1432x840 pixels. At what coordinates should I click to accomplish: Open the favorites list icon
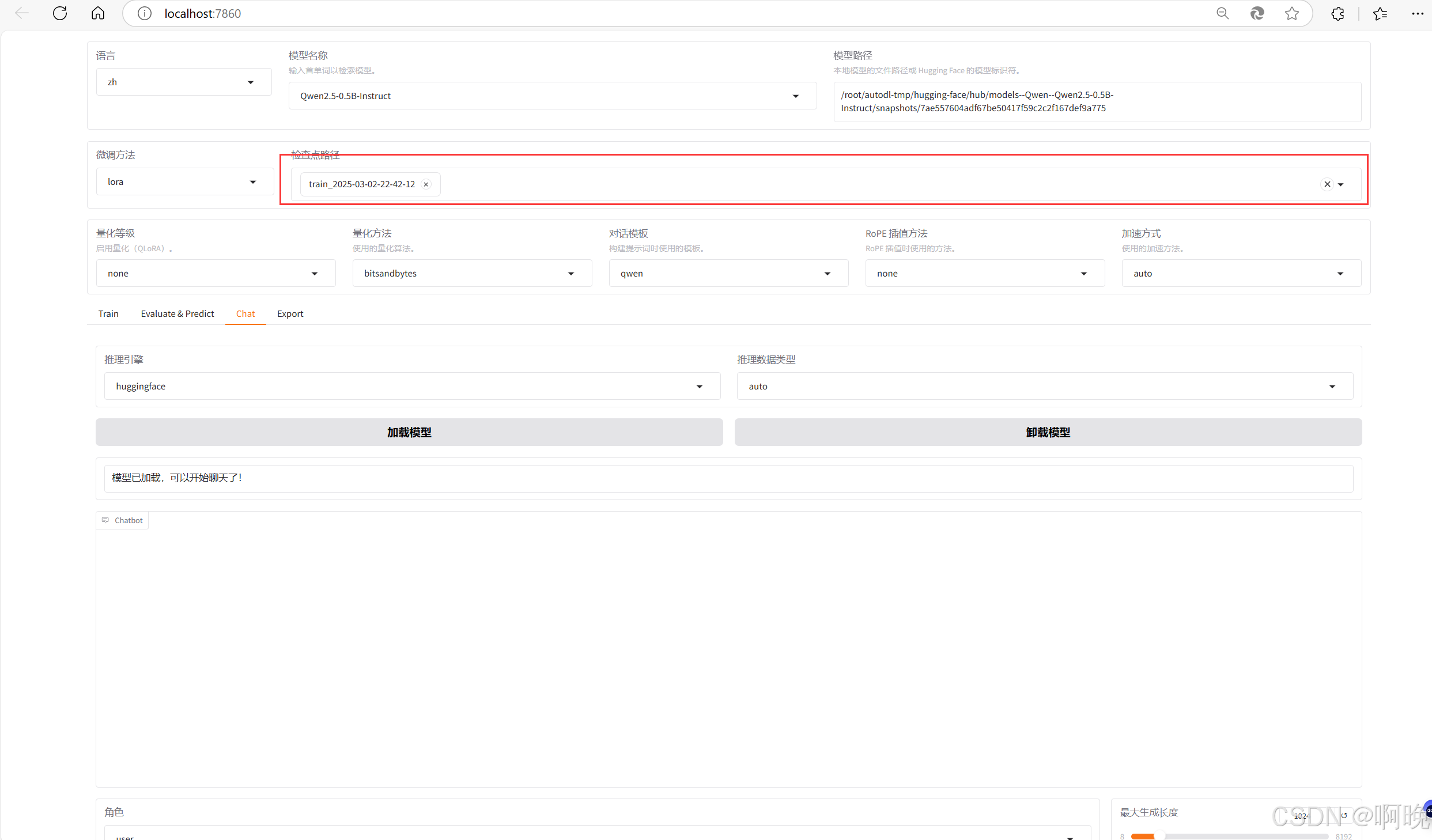[x=1380, y=13]
